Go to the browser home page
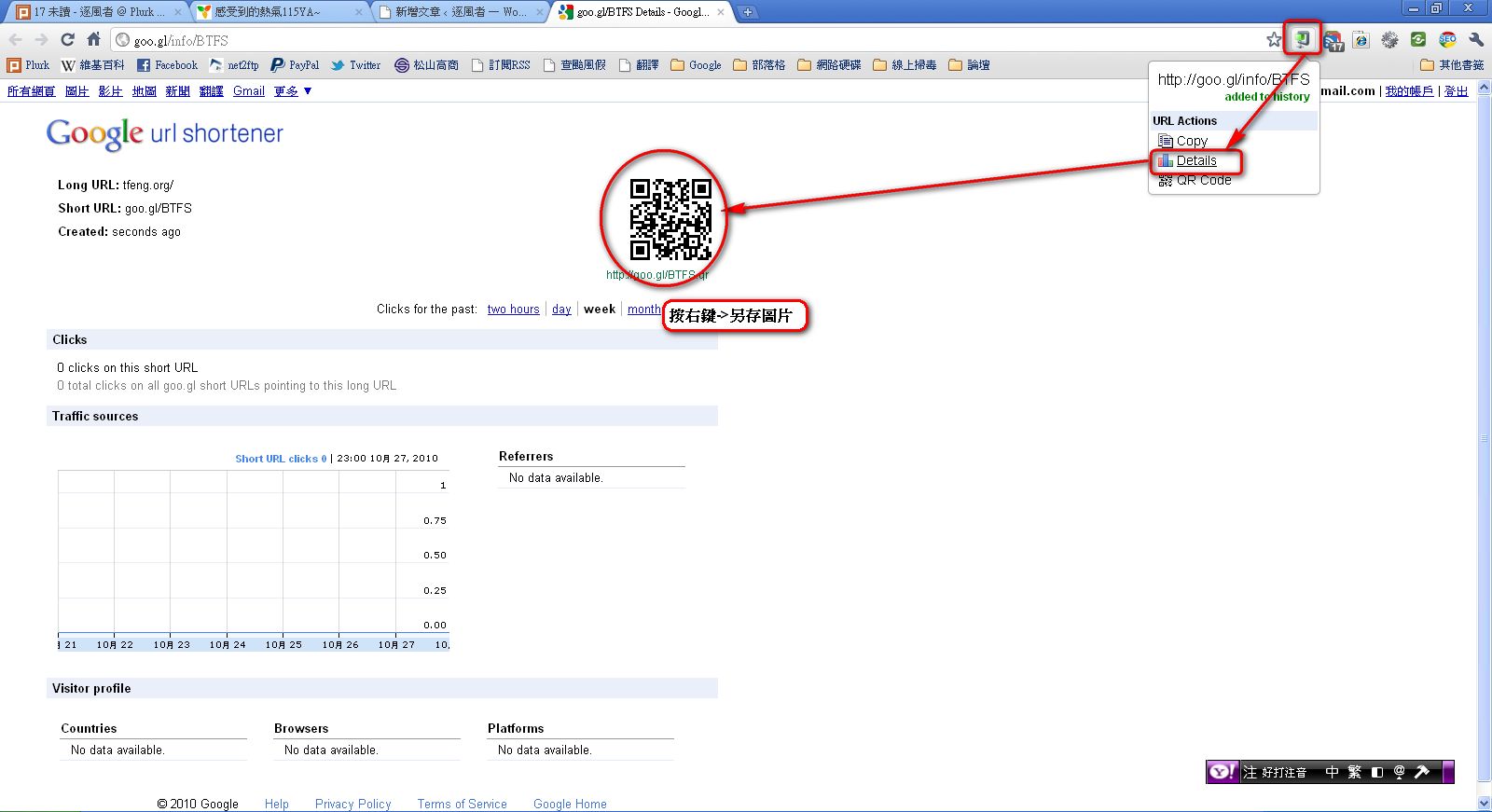Image resolution: width=1492 pixels, height=812 pixels. [x=93, y=39]
